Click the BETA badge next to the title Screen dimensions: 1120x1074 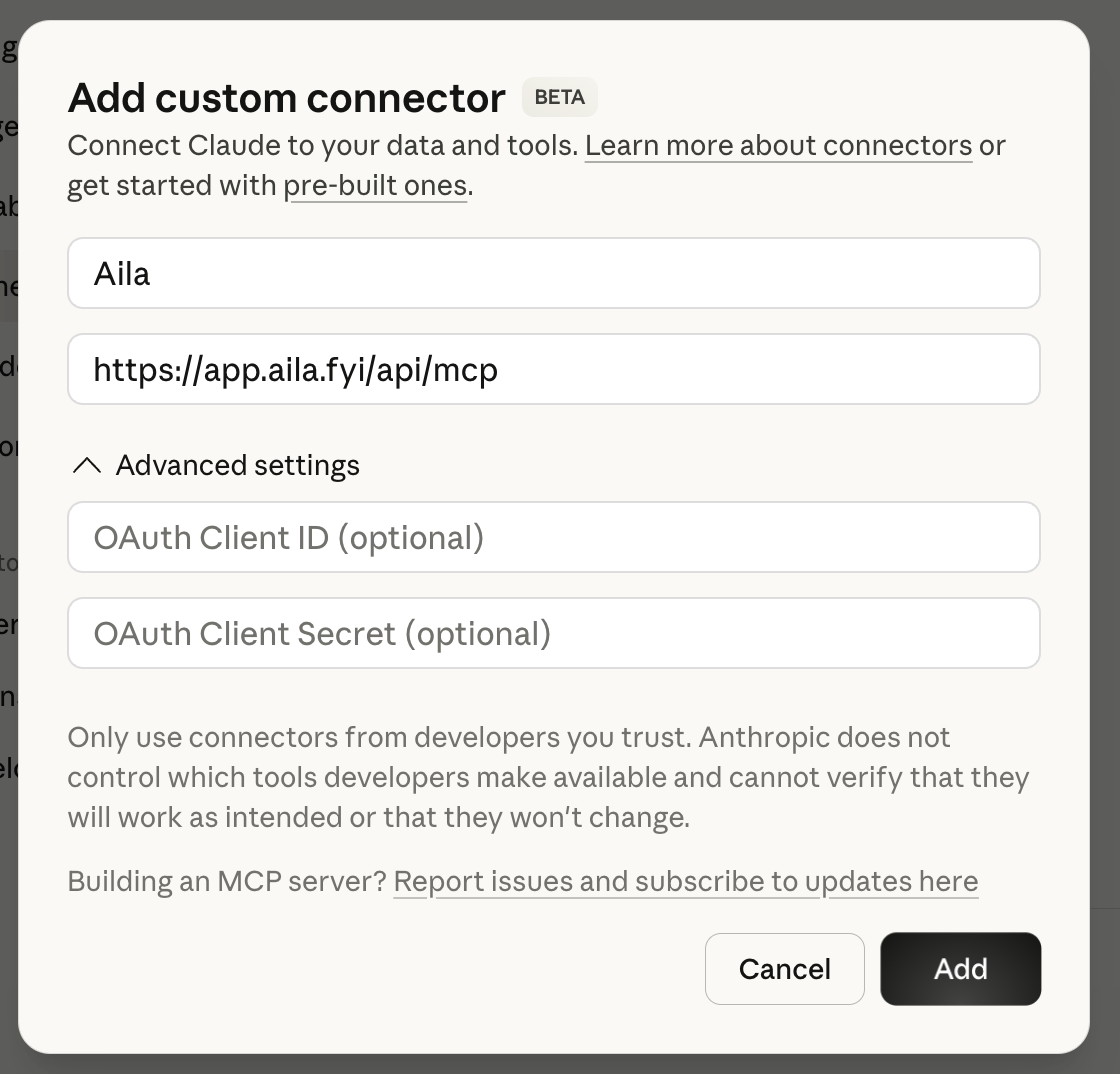560,97
